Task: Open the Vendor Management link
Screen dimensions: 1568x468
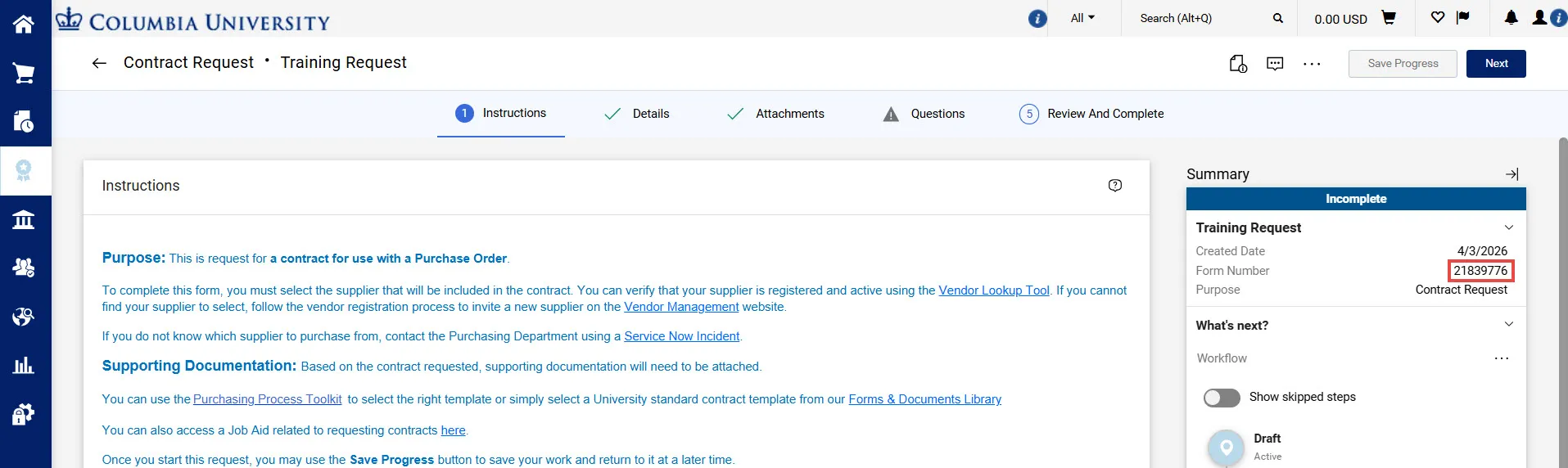Action: 681,307
